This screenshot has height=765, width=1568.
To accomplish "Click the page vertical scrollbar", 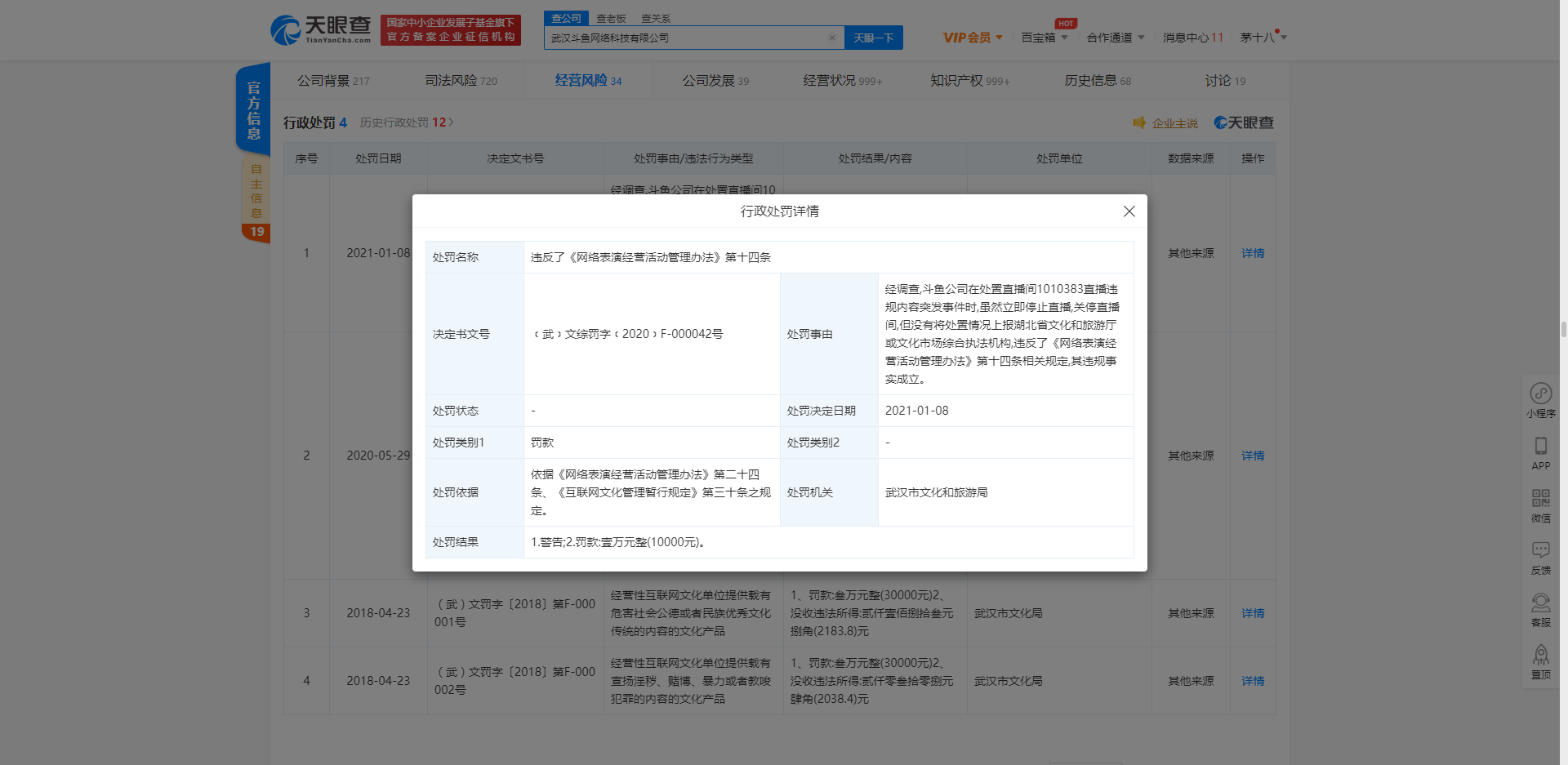I will 1563,329.
